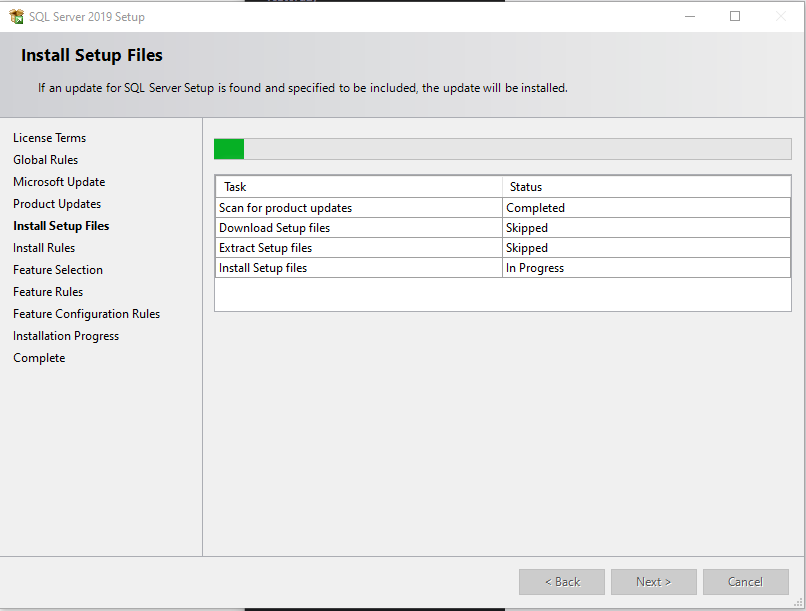Click the Task column header
The height and width of the screenshot is (611, 806).
(x=235, y=187)
